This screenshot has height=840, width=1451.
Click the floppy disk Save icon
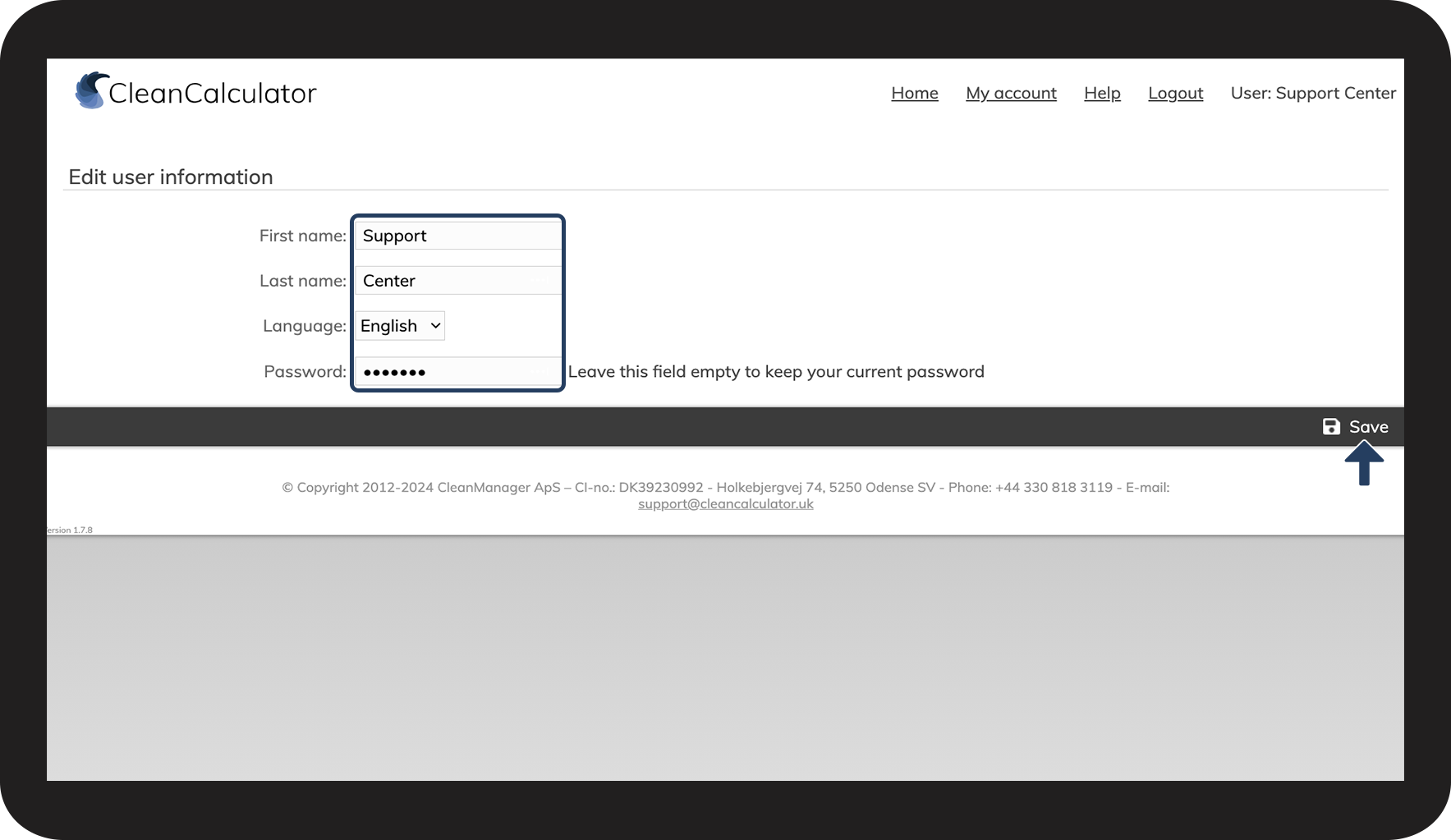[1331, 426]
